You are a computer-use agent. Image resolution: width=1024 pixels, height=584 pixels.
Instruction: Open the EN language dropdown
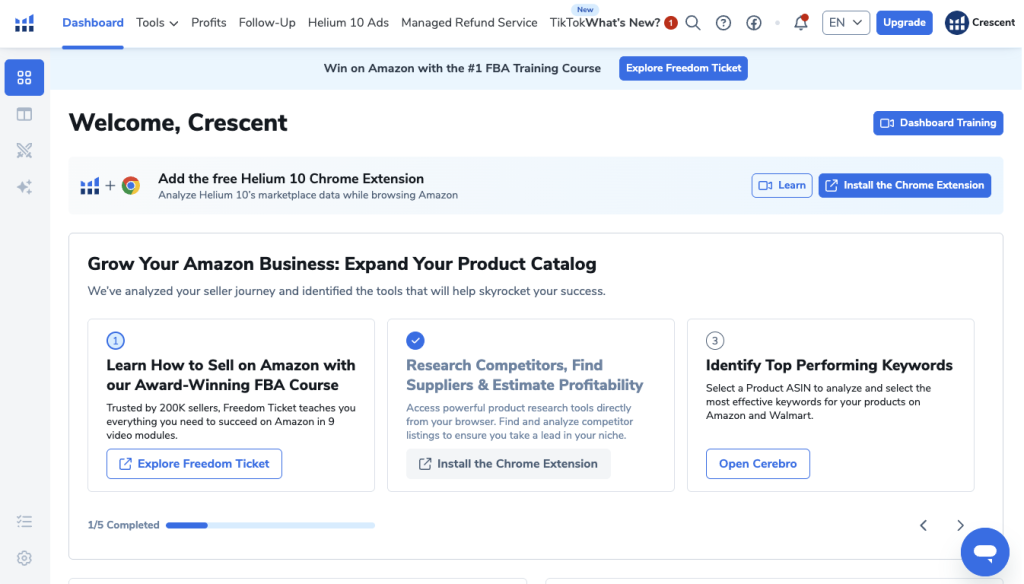click(846, 23)
